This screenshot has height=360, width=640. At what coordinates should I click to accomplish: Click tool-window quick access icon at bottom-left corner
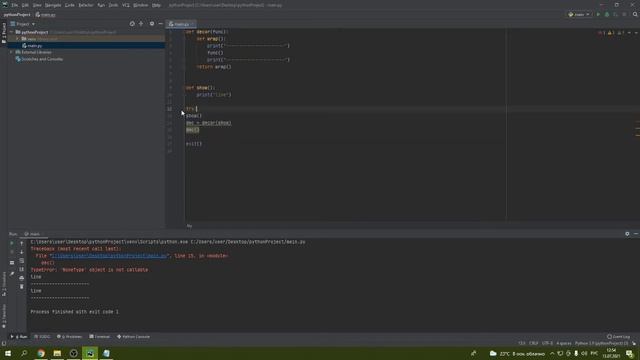(4, 343)
